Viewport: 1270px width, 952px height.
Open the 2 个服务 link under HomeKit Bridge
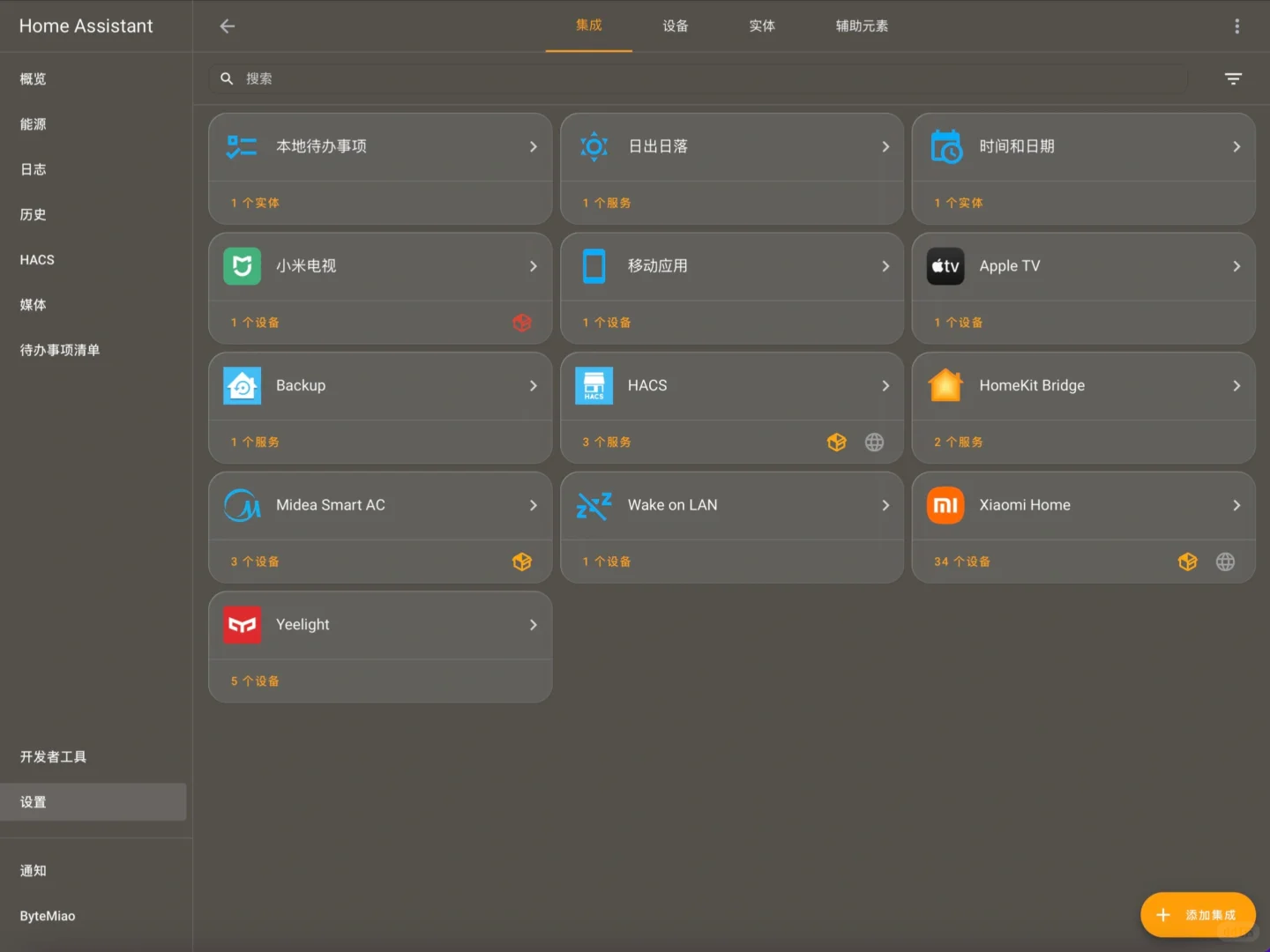[x=959, y=443]
